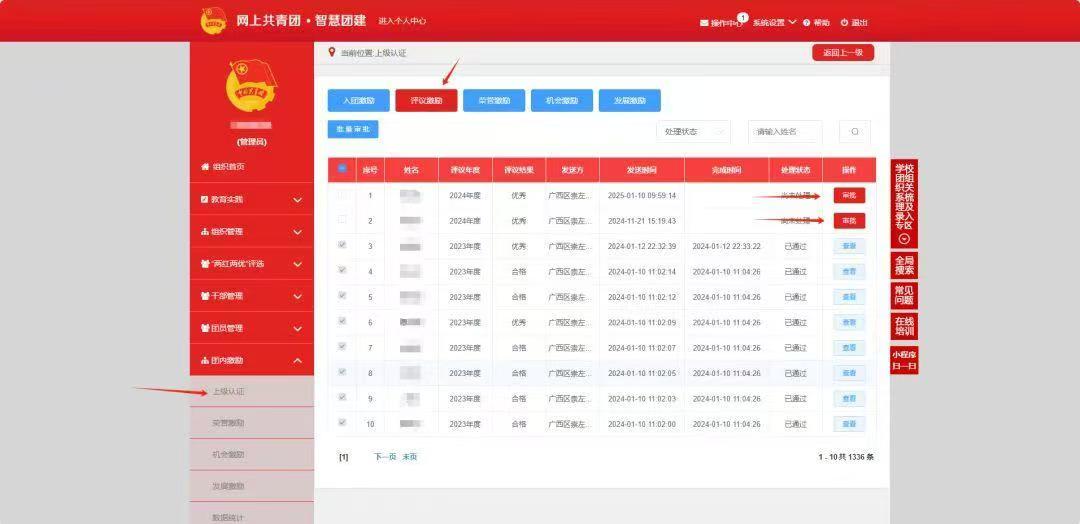The height and width of the screenshot is (524, 1080).
Task: Check the checkbox for row 2
Action: point(342,220)
